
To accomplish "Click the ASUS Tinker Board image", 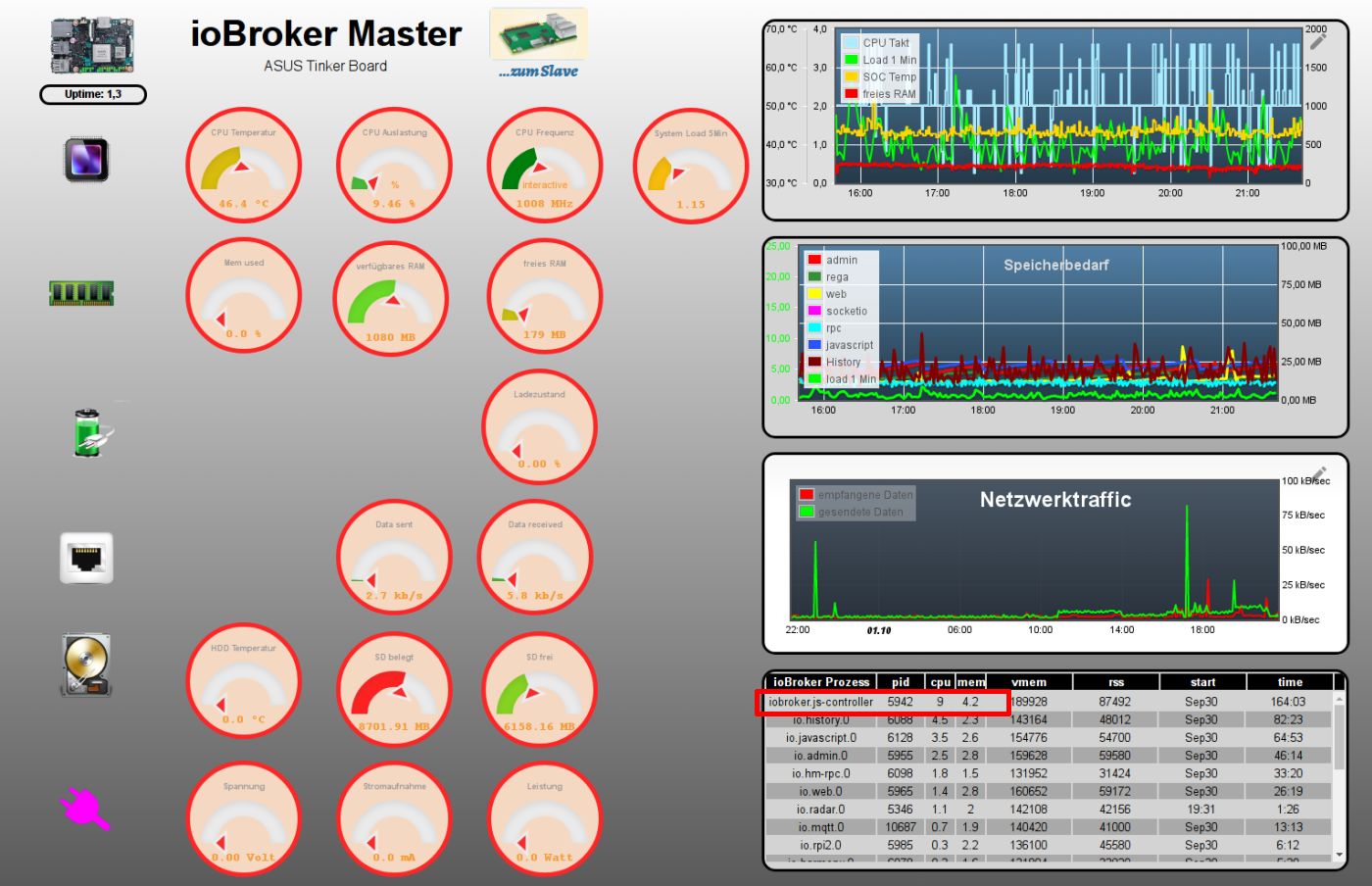I will point(92,45).
